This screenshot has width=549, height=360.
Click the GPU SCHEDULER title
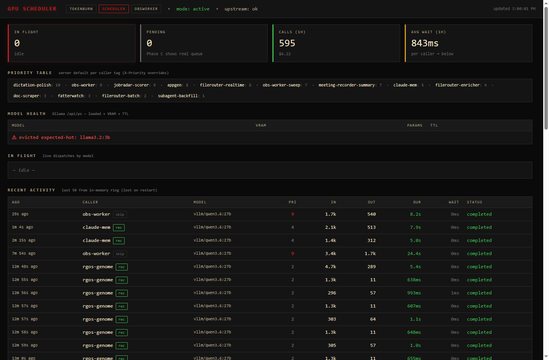[x=32, y=9]
